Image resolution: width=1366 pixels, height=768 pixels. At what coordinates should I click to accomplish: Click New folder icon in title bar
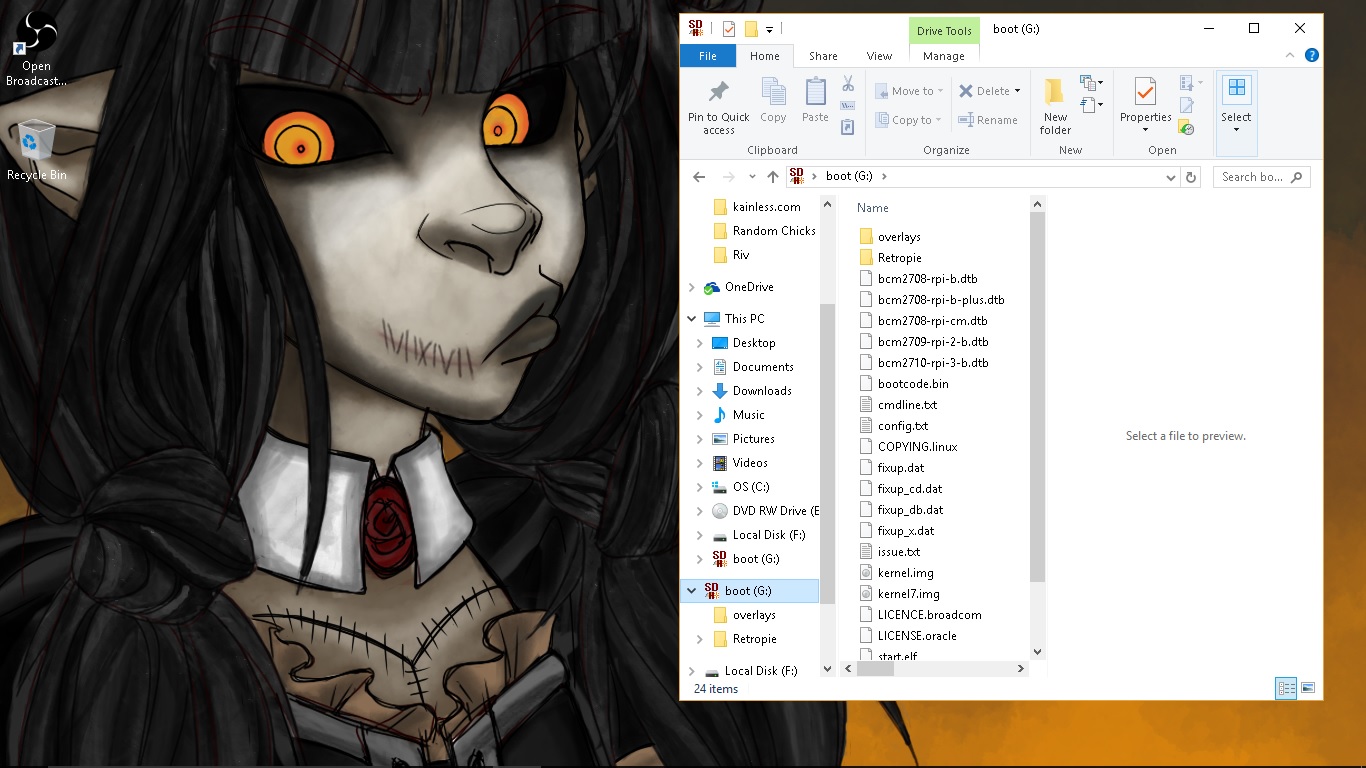[751, 29]
